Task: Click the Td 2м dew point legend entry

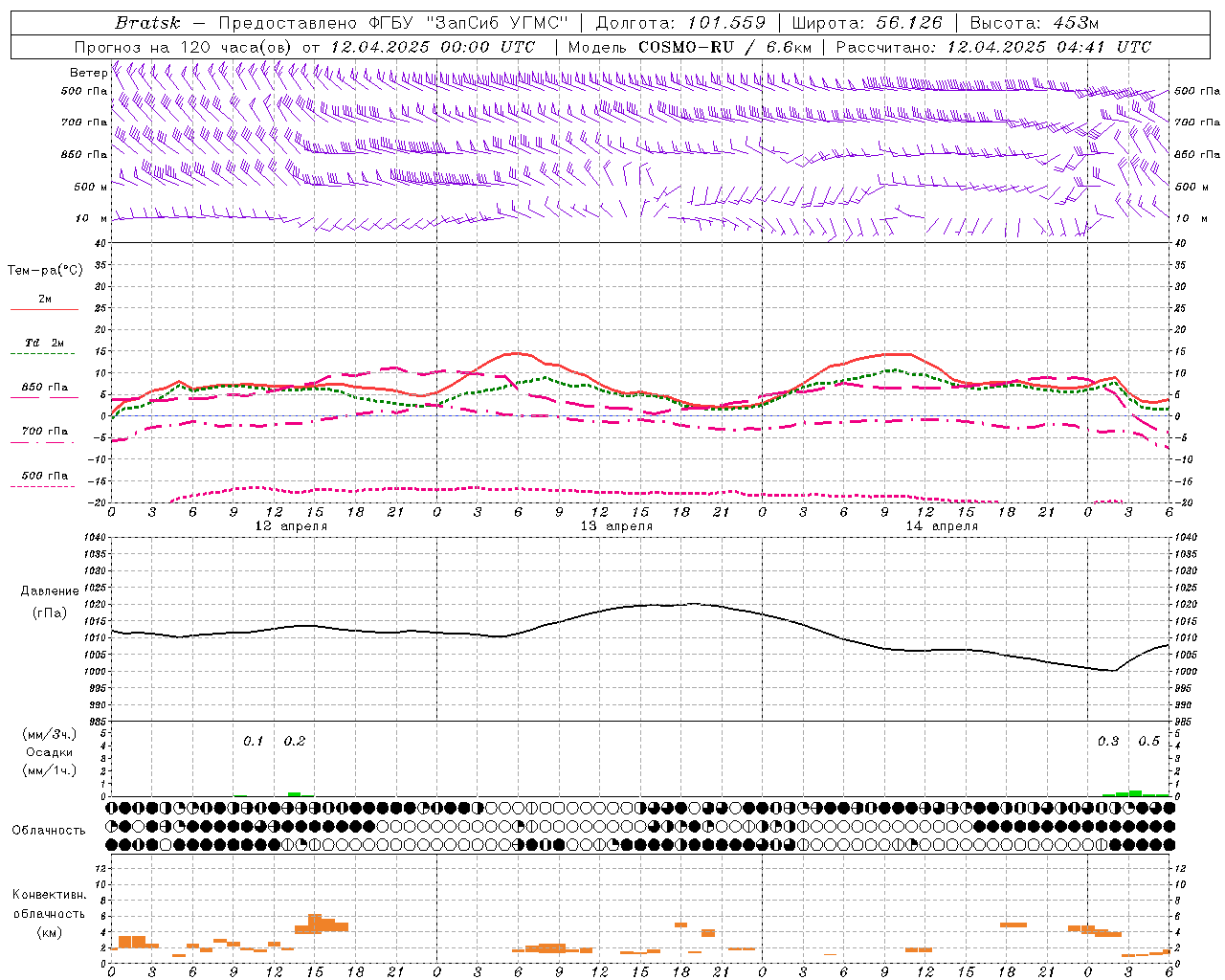Action: [44, 343]
